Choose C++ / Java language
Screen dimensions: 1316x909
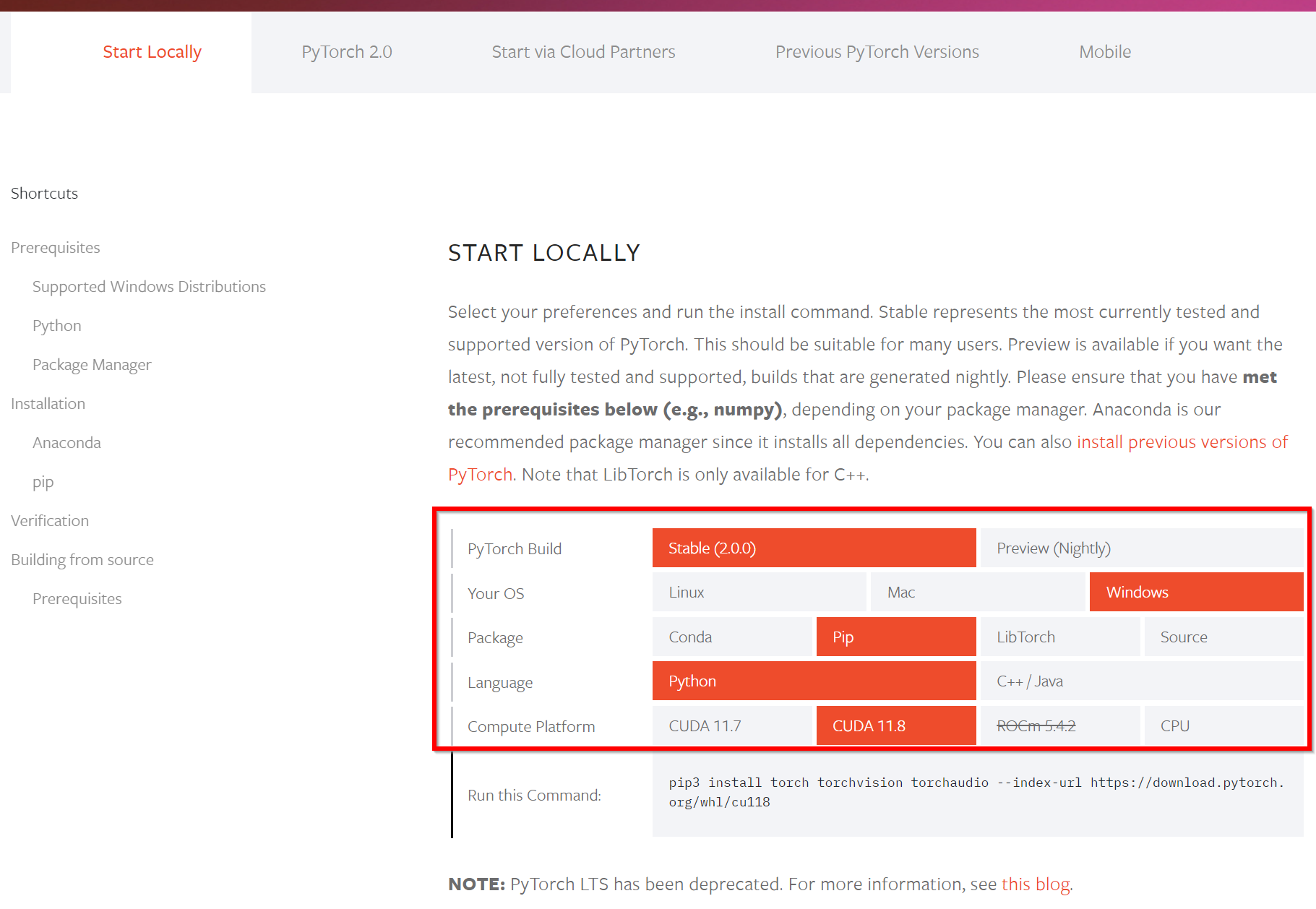point(1142,681)
